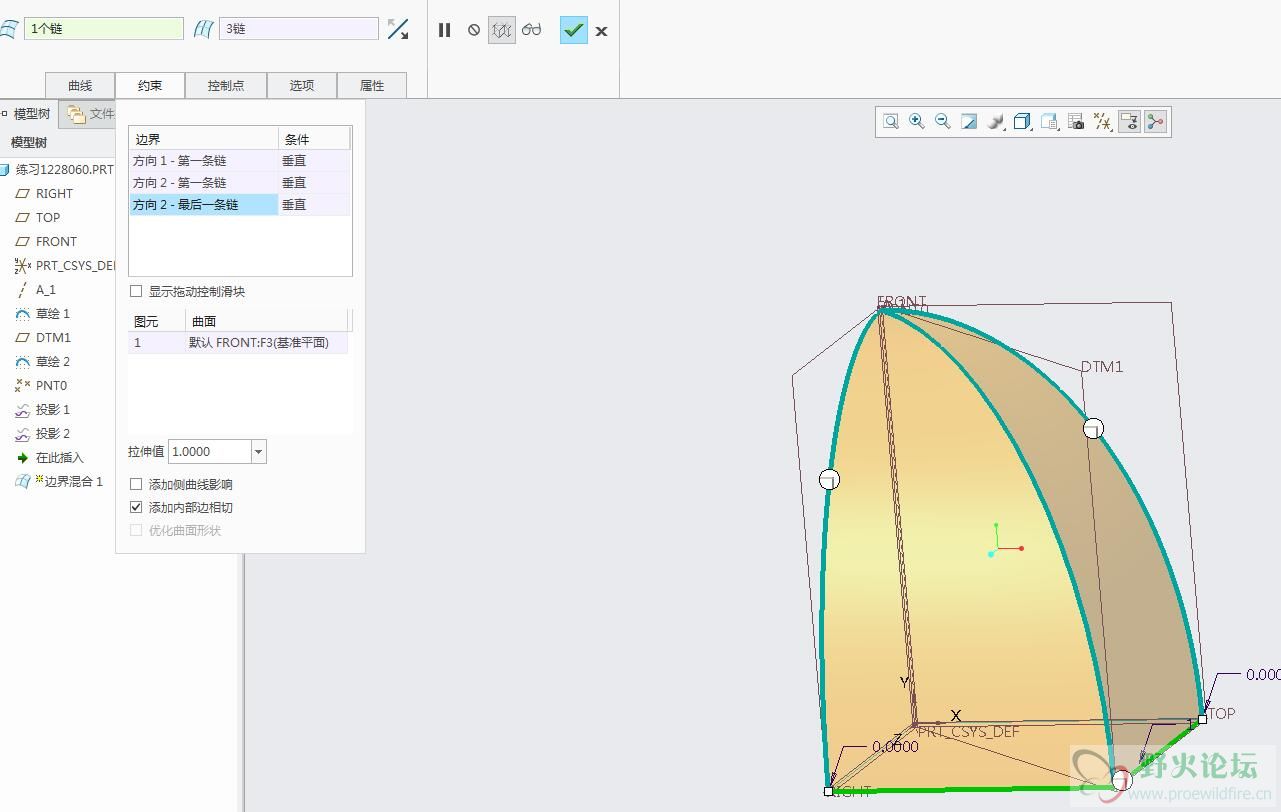Image resolution: width=1281 pixels, height=812 pixels.
Task: Open the saved orientations cube dropdown
Action: pos(1022,122)
